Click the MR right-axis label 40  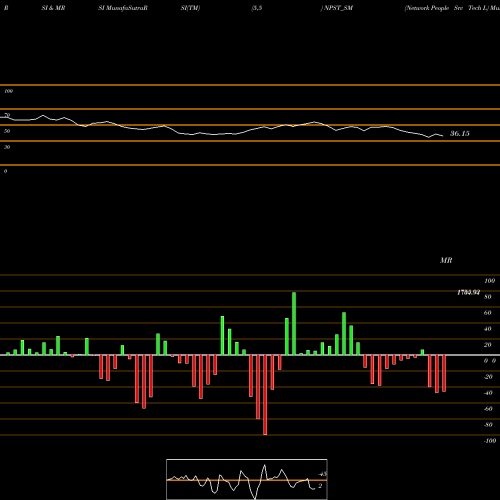click(488, 329)
